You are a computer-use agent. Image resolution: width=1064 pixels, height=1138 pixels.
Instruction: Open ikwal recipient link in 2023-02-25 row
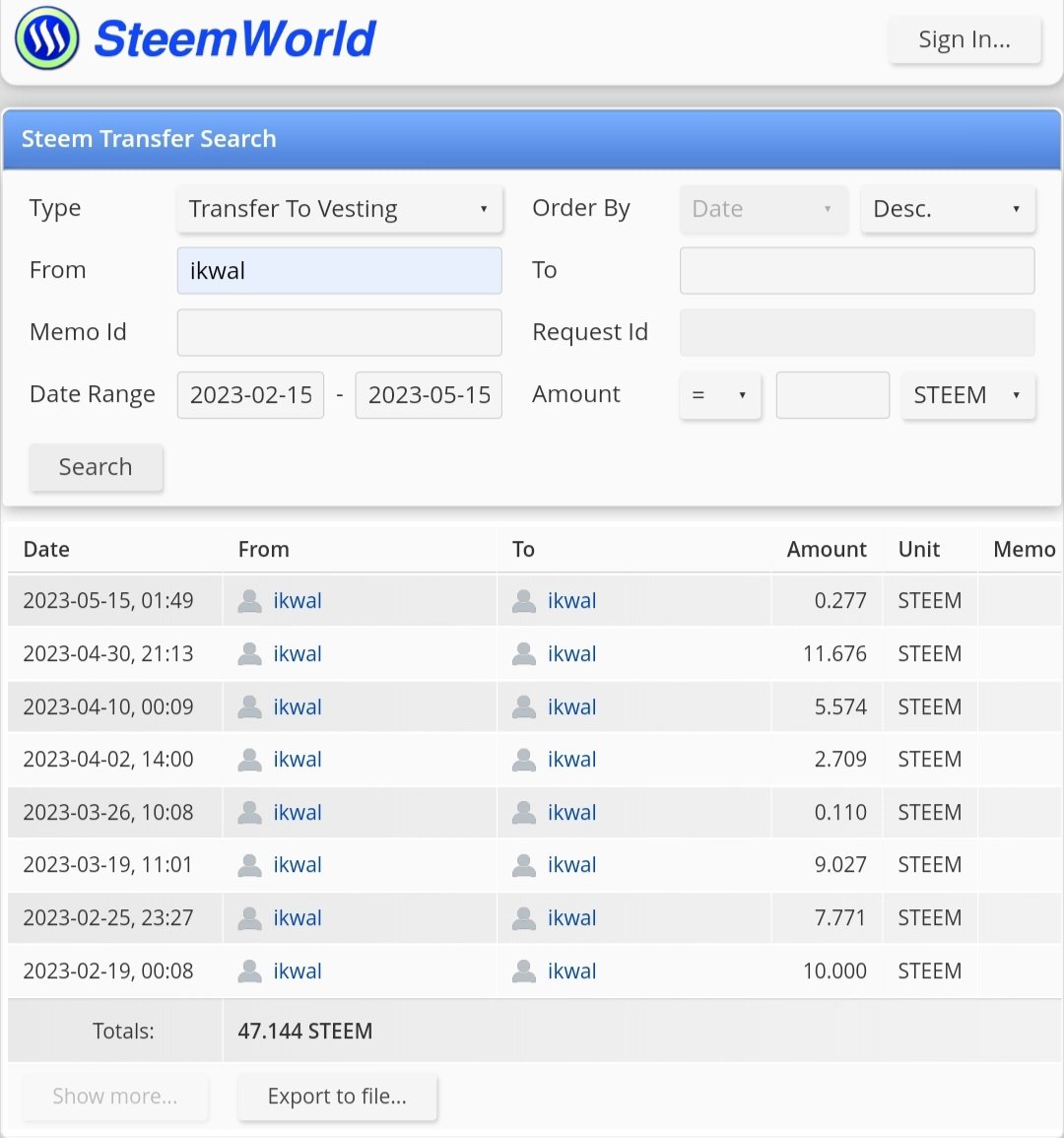[572, 918]
